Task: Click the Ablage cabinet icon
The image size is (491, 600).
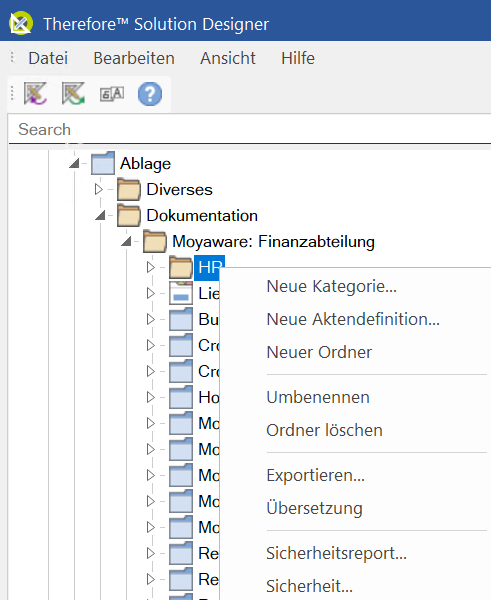Action: pyautogui.click(x=103, y=163)
